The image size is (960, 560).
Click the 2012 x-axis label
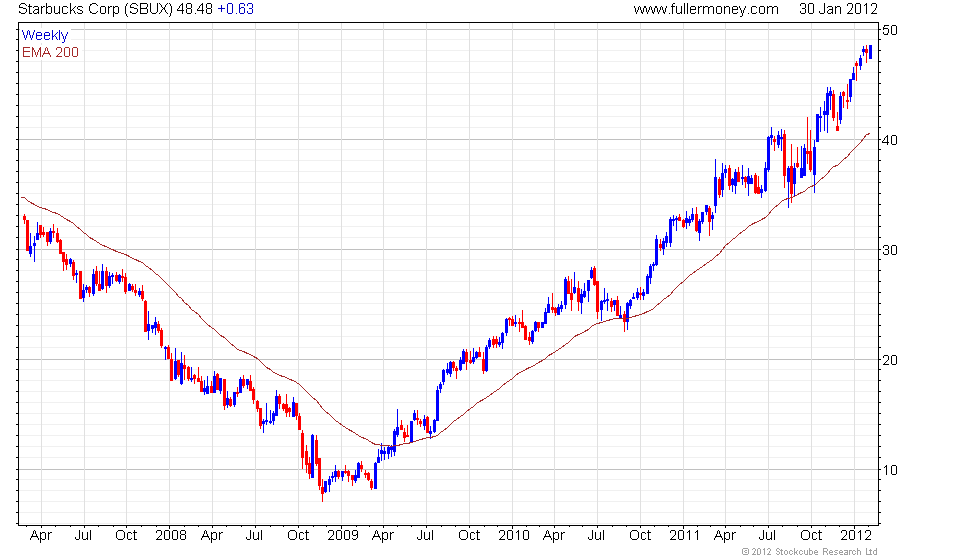855,536
